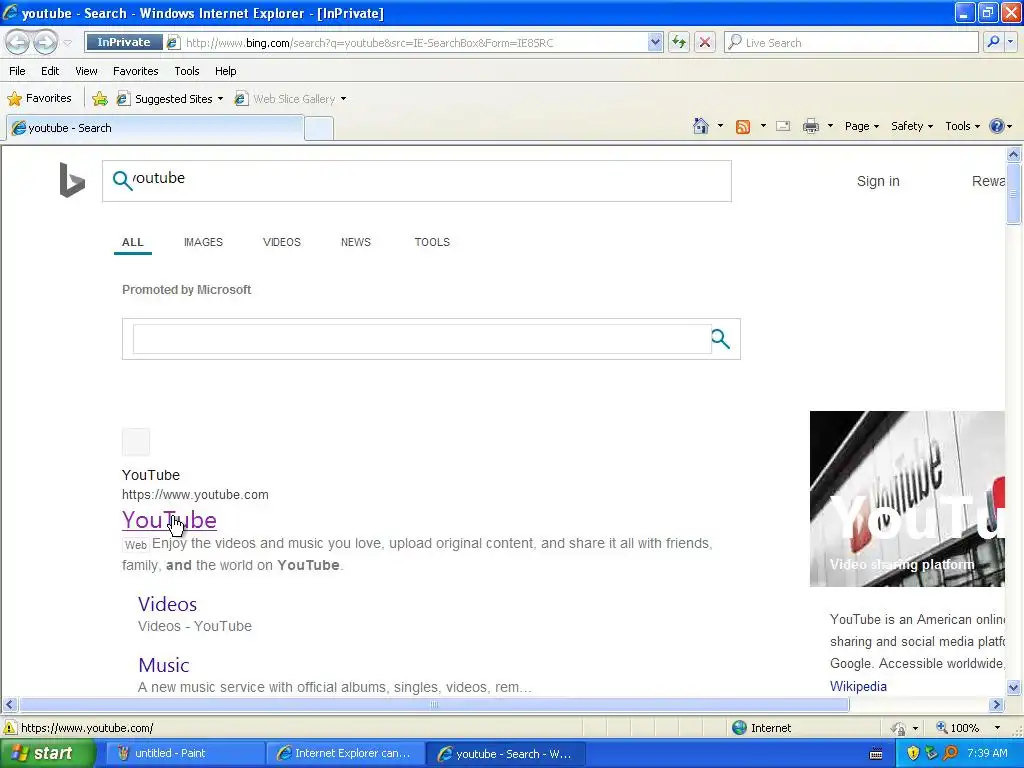Open the Favorites menu in the menu bar
The image size is (1024, 768).
point(135,71)
